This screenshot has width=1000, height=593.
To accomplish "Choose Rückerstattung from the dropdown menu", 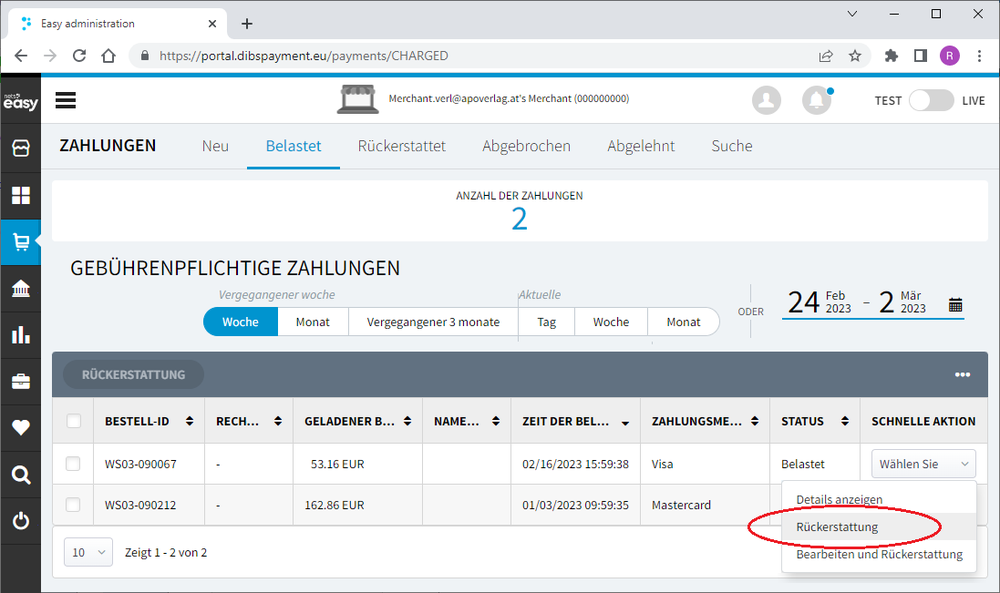I will (837, 527).
